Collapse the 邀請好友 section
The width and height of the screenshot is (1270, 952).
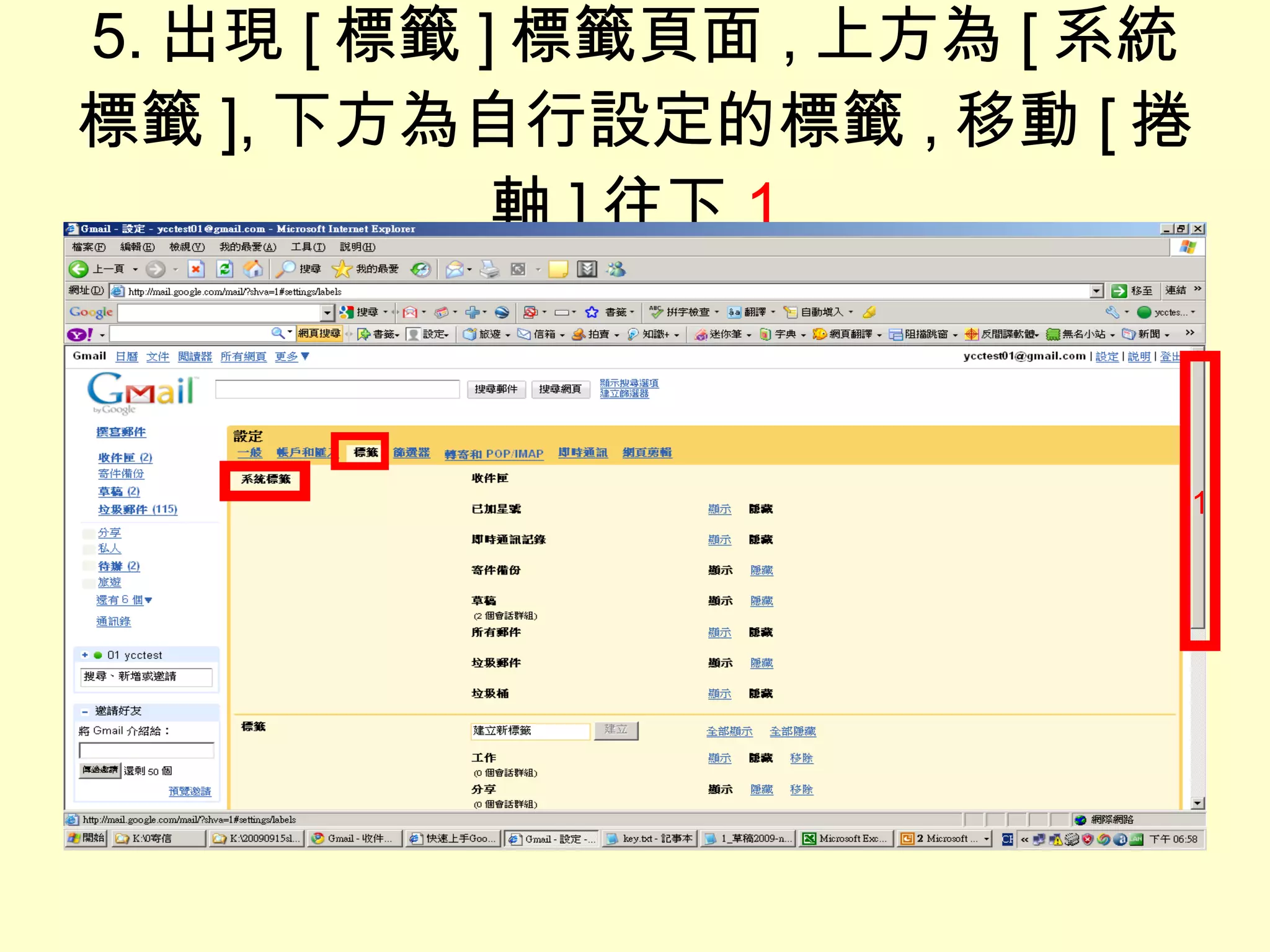(x=85, y=712)
